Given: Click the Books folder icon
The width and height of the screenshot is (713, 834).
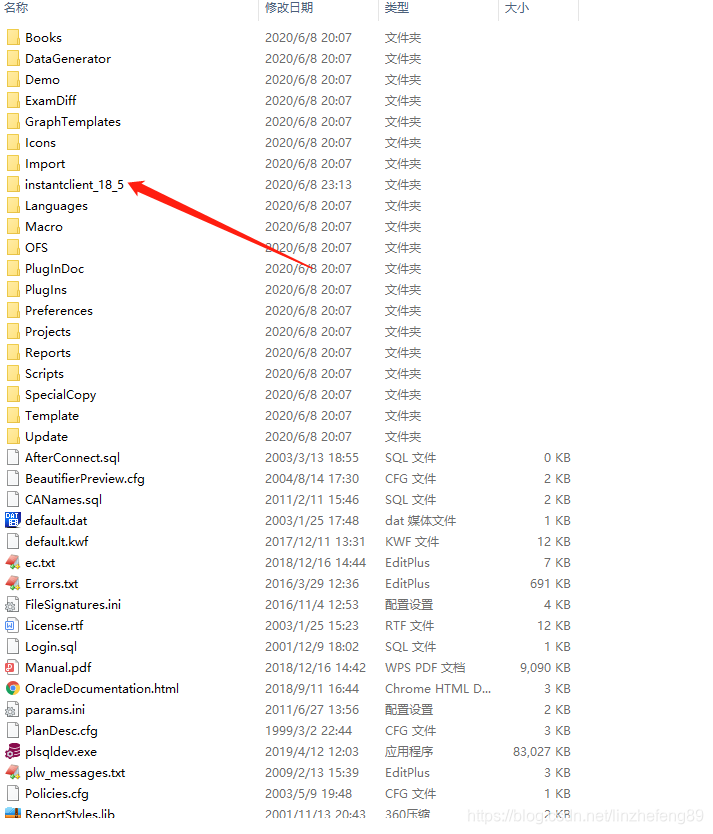Looking at the screenshot, I should coord(13,37).
